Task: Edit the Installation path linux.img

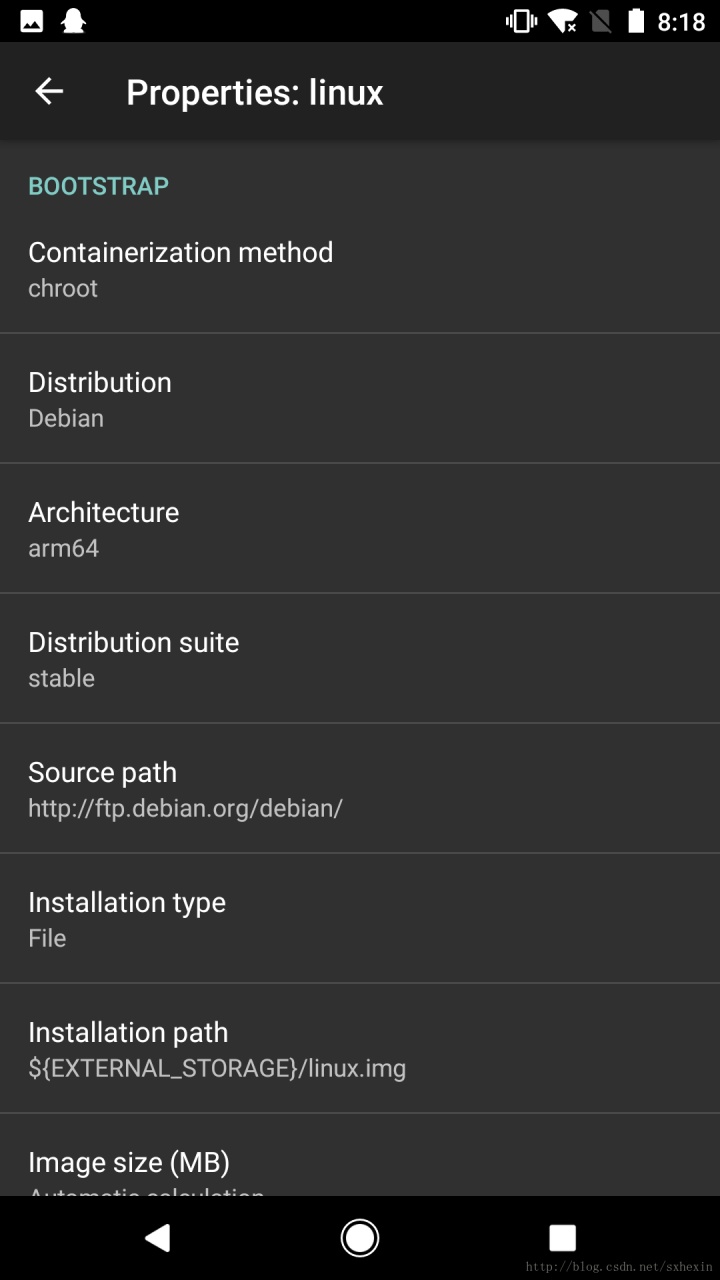Action: click(x=360, y=1049)
